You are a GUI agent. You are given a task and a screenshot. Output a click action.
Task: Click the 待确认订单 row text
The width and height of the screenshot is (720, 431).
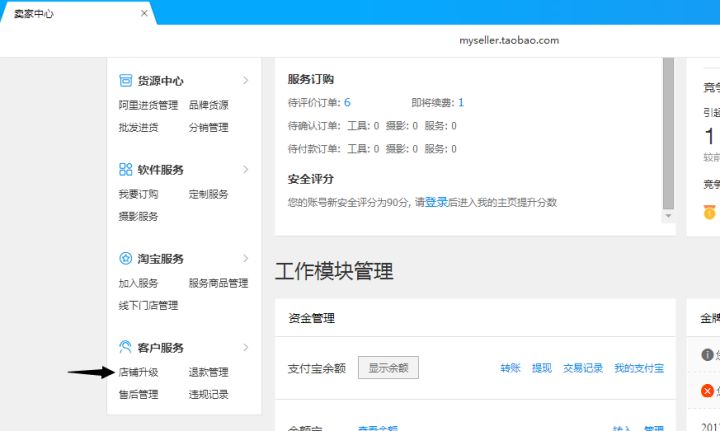tap(372, 126)
